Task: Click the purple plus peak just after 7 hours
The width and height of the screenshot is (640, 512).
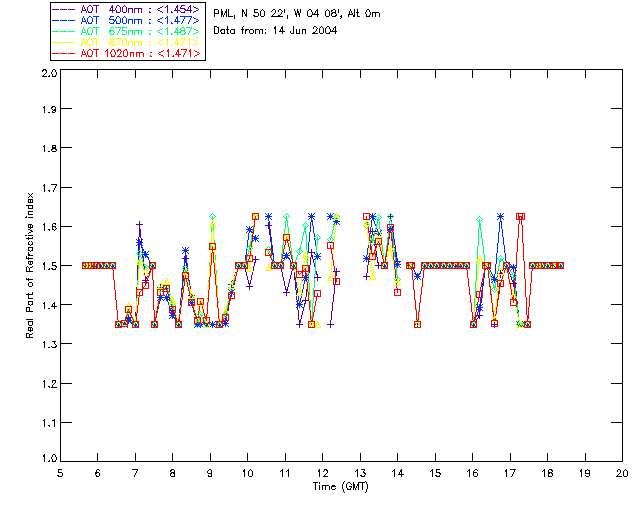Action: click(140, 225)
